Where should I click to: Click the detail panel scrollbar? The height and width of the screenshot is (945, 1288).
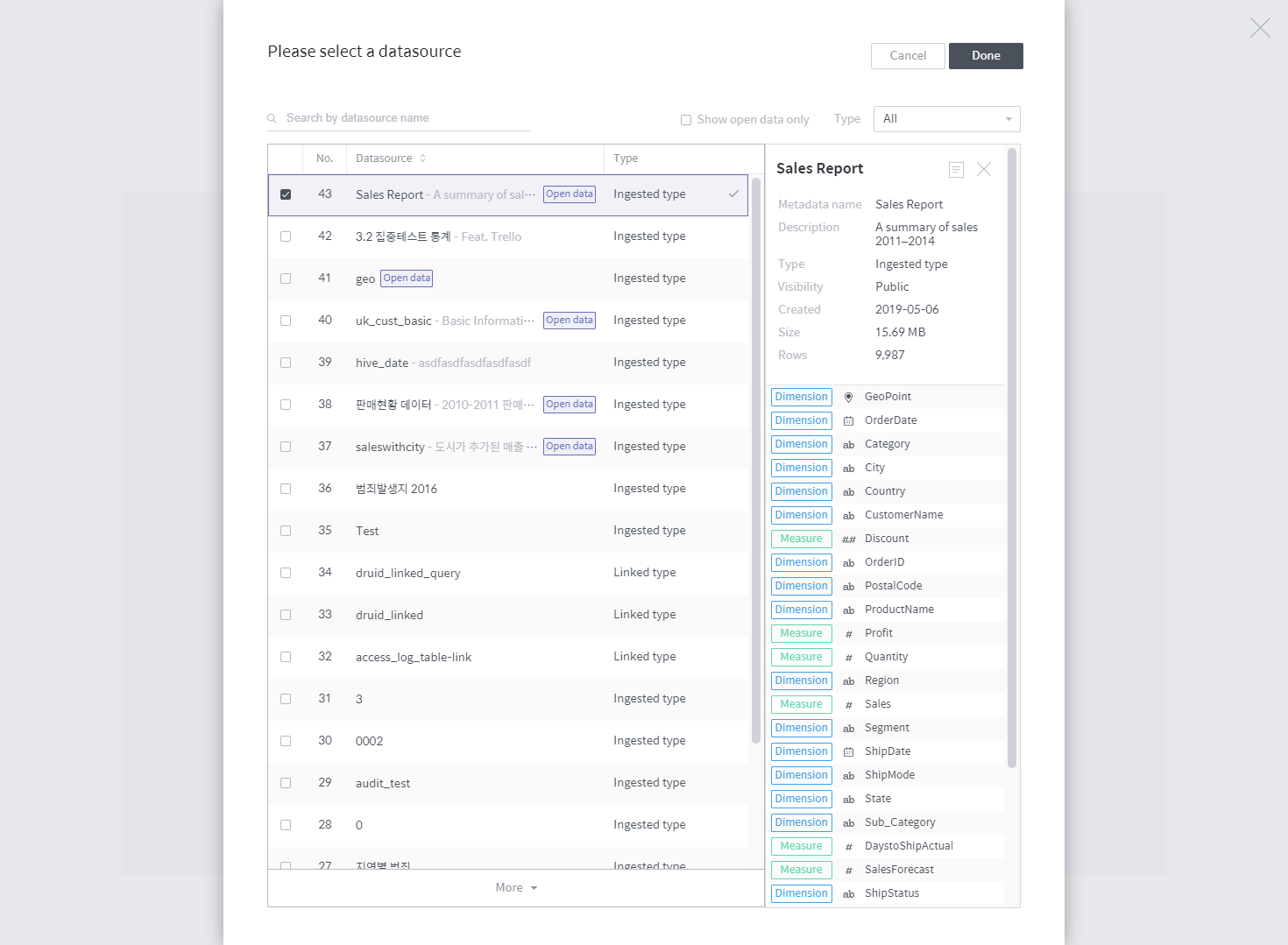1012,458
